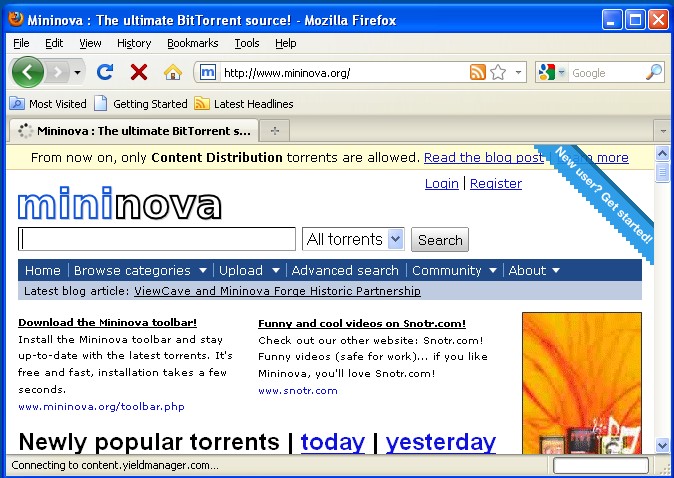
Task: Go to Home in the site navigation
Action: (43, 270)
